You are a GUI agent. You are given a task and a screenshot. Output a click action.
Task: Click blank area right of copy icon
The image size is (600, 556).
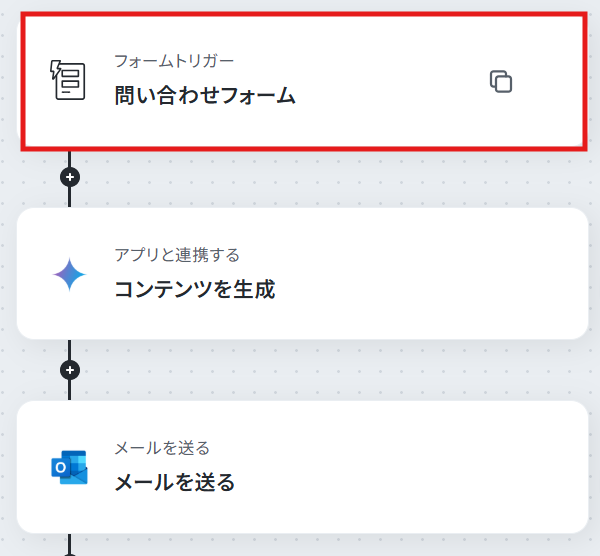547,81
